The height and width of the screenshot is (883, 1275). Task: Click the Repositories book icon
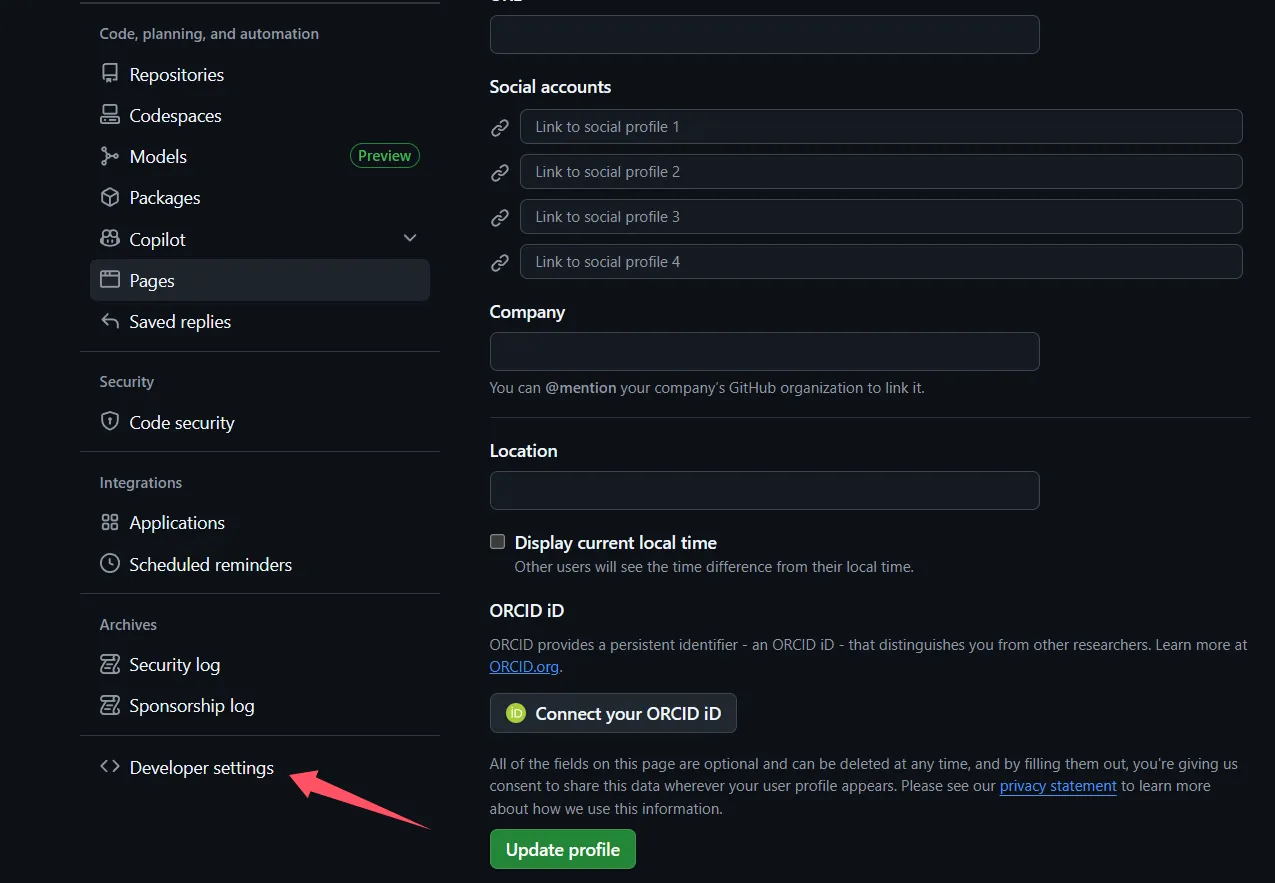(x=110, y=74)
